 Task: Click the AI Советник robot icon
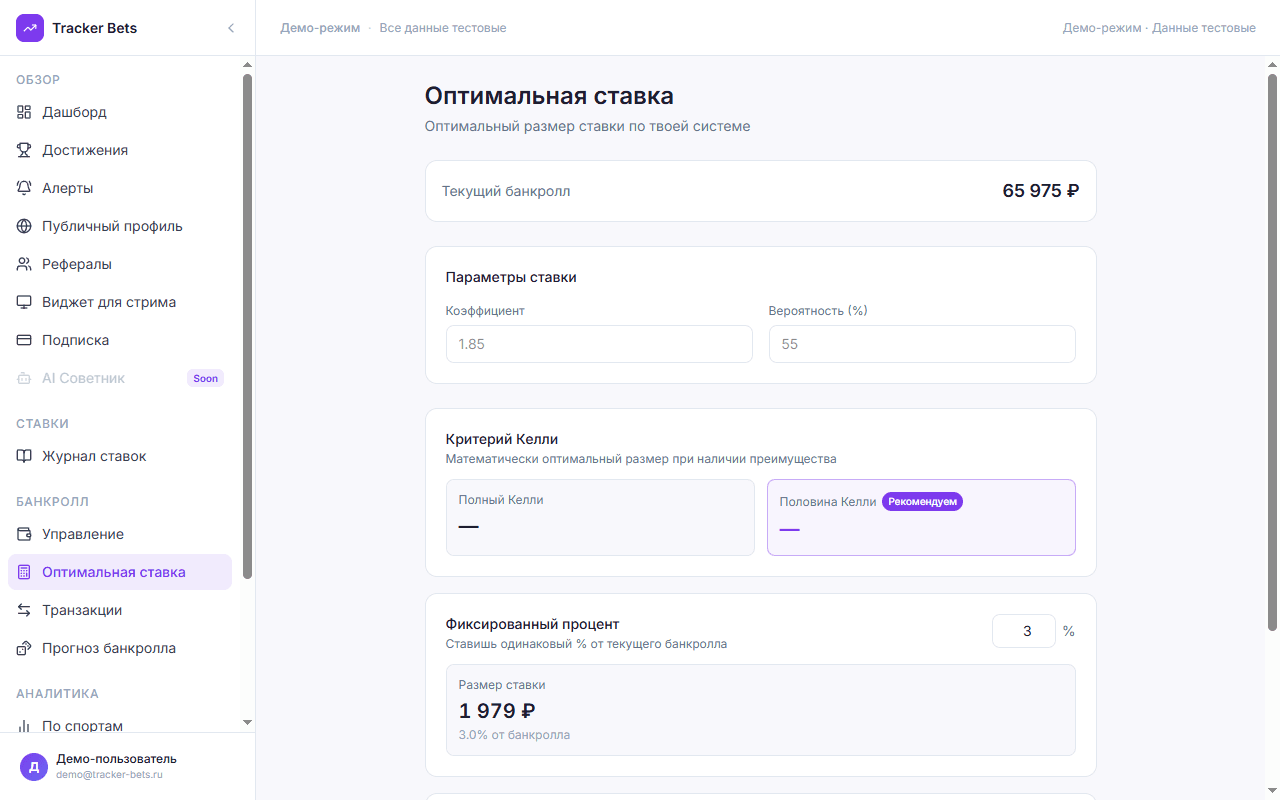tap(24, 378)
